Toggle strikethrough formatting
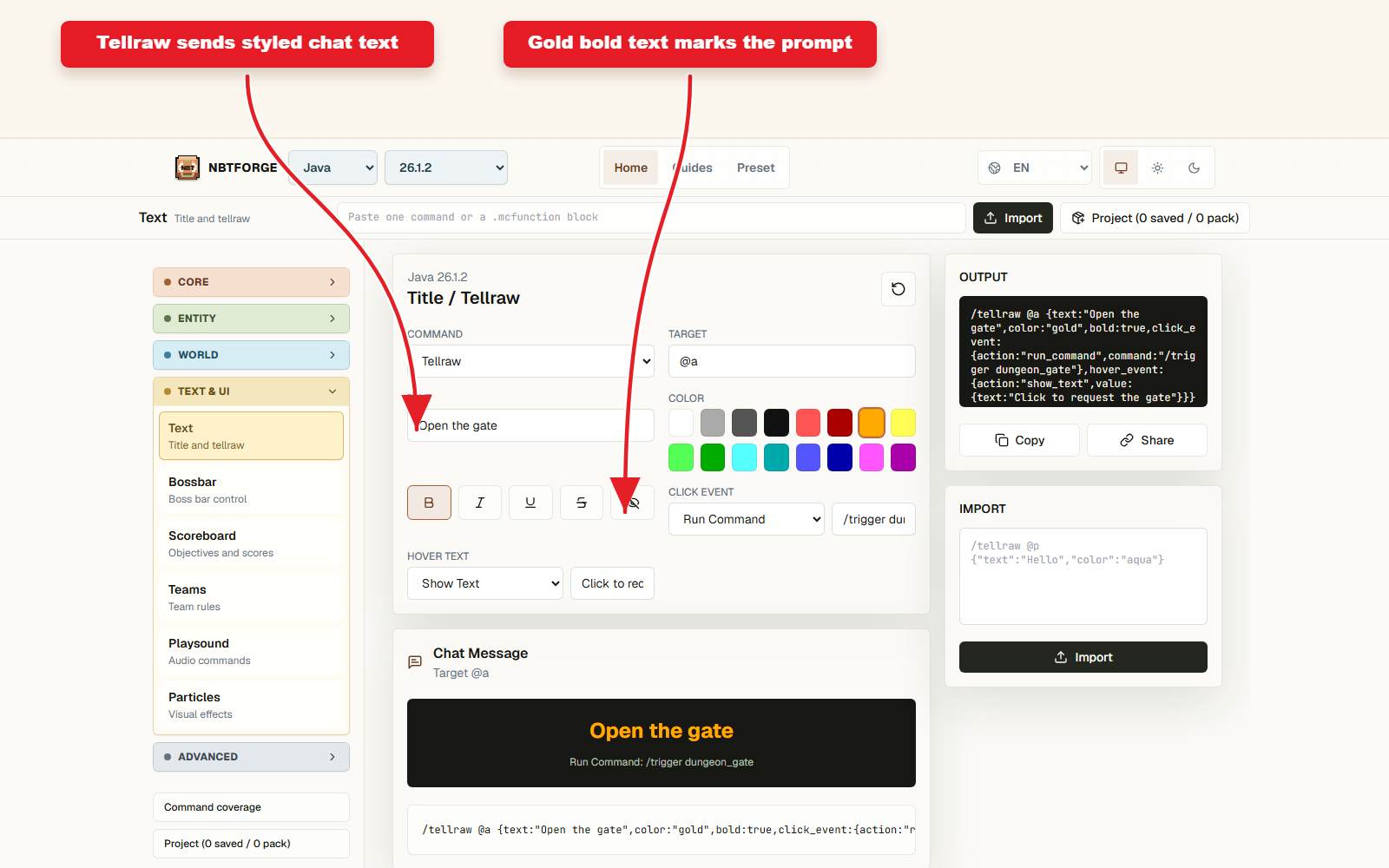This screenshot has width=1389, height=868. [x=582, y=503]
